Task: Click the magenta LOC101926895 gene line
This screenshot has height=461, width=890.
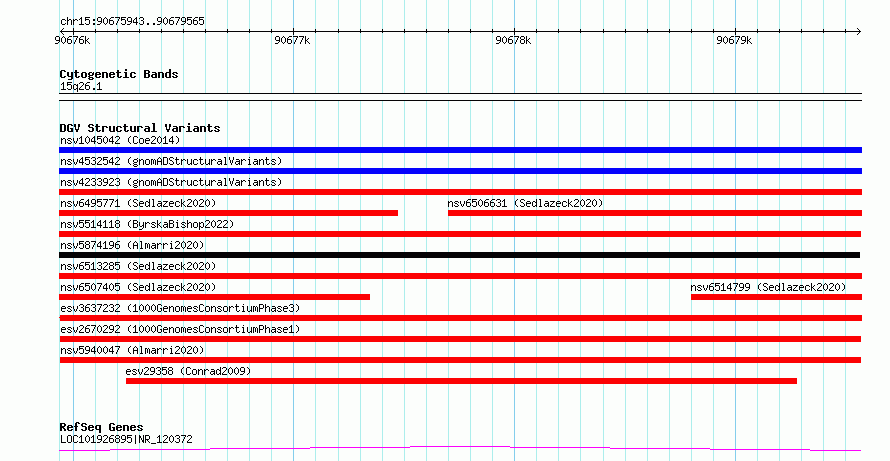Action: pos(460,449)
